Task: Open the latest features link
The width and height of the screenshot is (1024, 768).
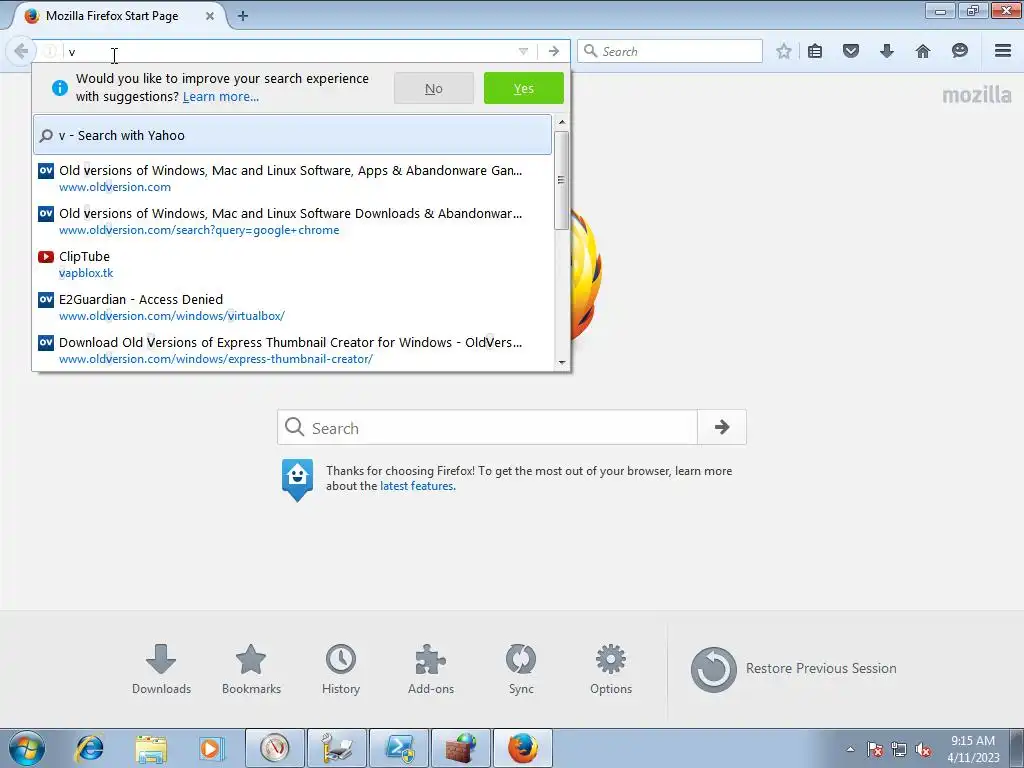Action: (417, 487)
